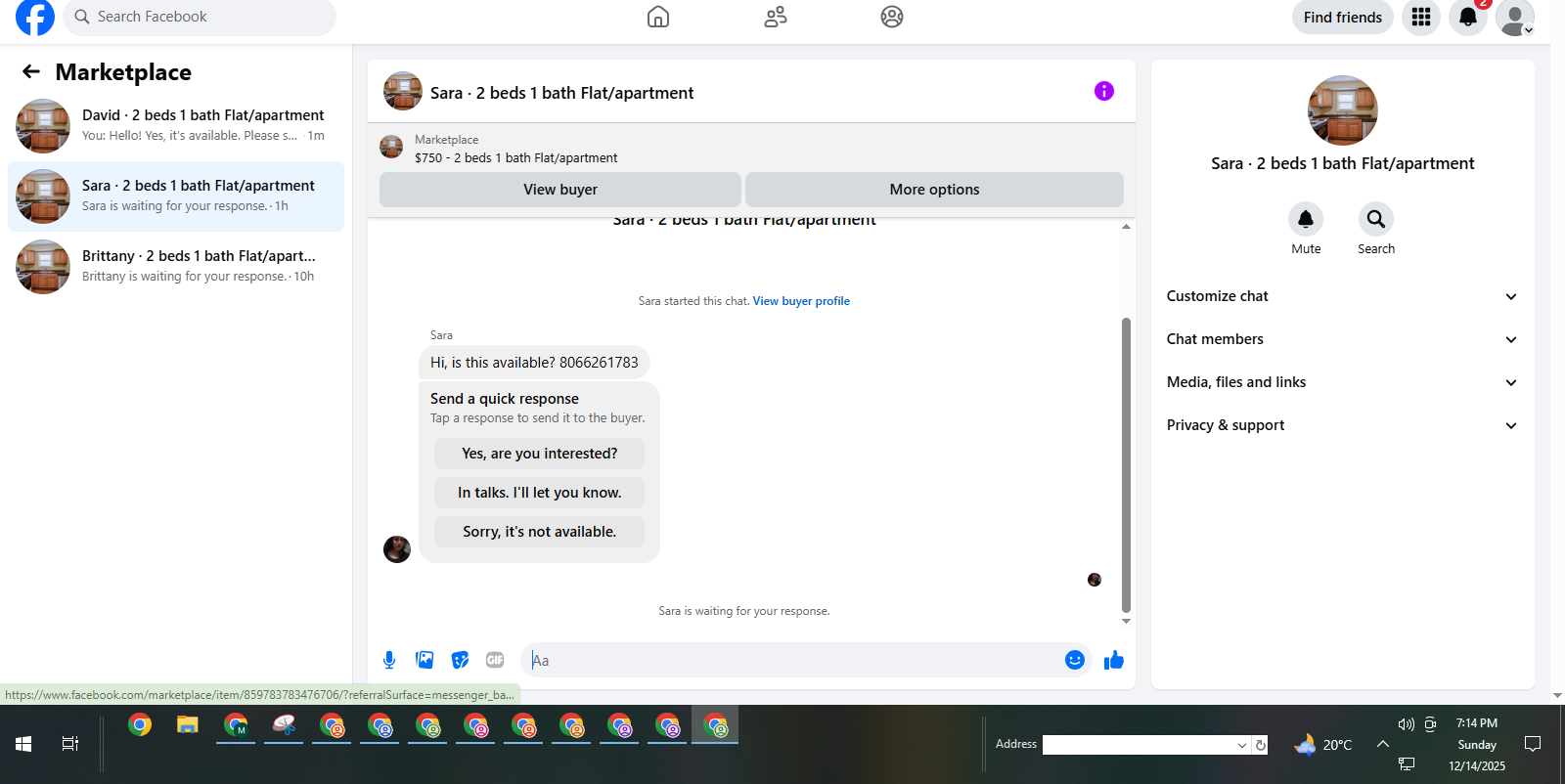Open Brittany's apartment conversation
1565x784 pixels.
pyautogui.click(x=176, y=267)
